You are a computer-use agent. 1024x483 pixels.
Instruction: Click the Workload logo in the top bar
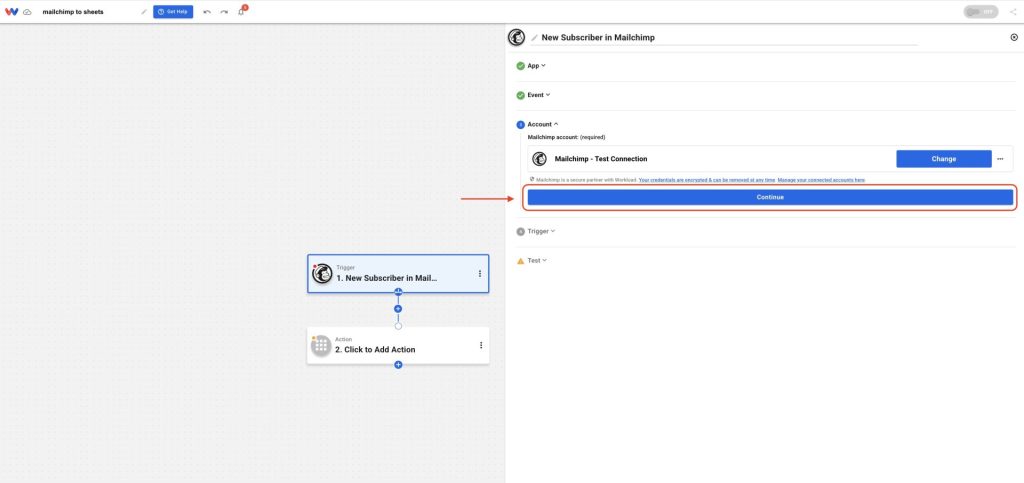tap(11, 12)
